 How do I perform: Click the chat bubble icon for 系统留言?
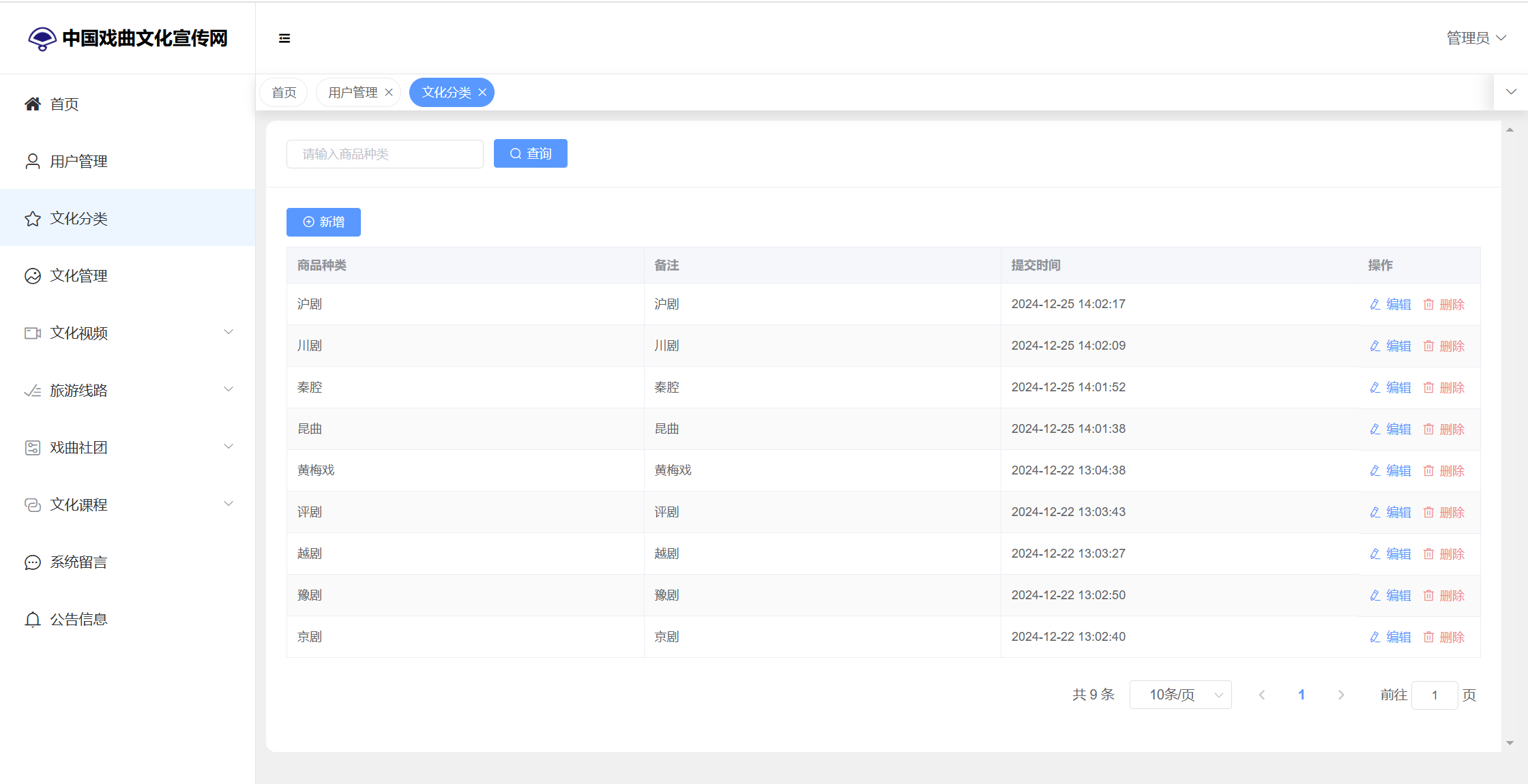33,562
